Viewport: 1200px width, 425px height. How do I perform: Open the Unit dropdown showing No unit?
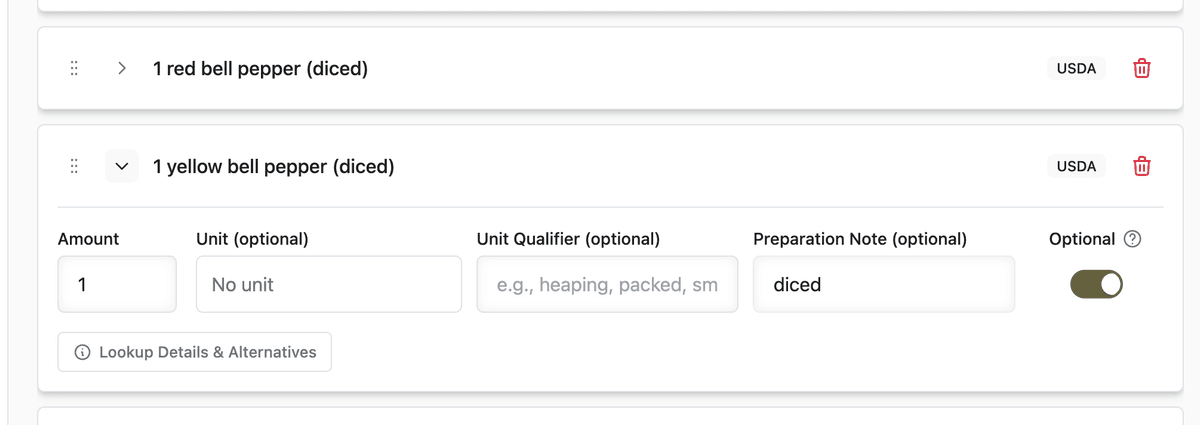329,284
